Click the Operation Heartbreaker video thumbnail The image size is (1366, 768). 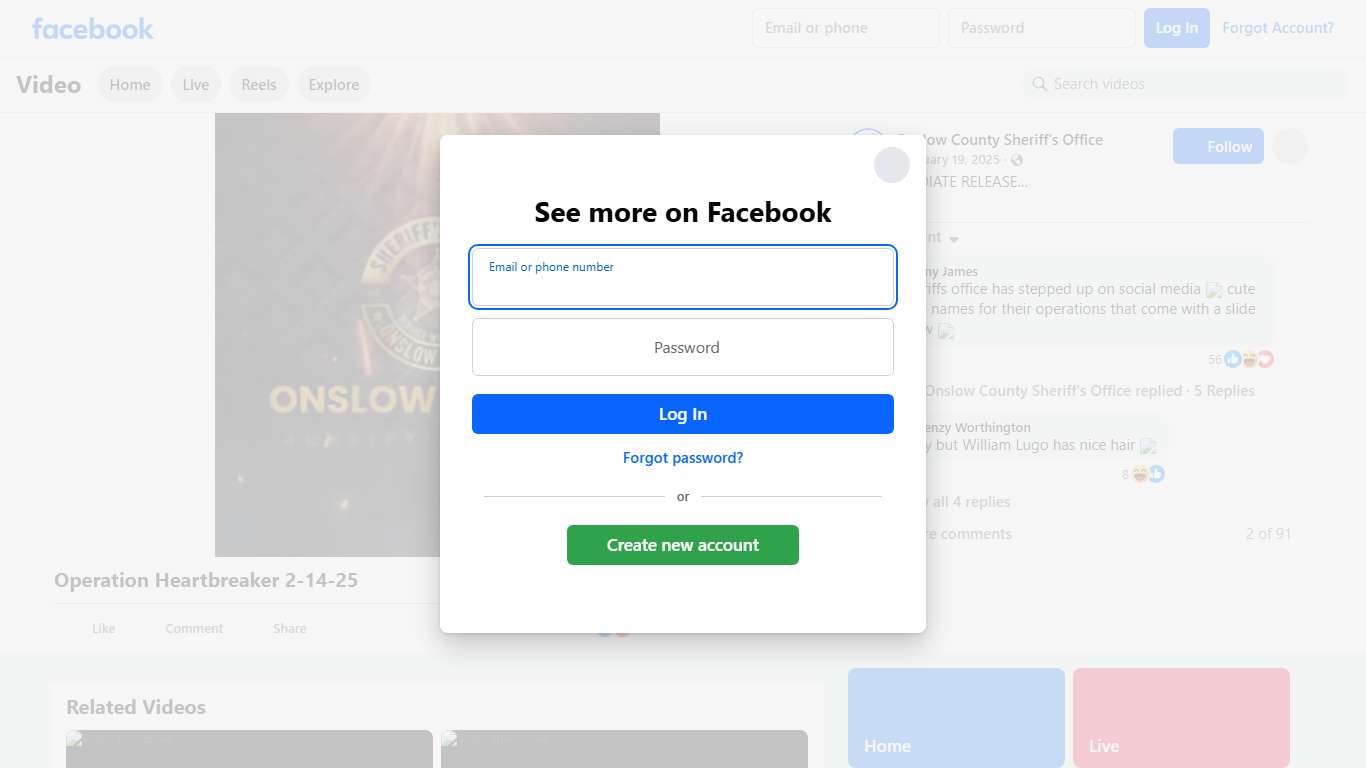[x=437, y=335]
